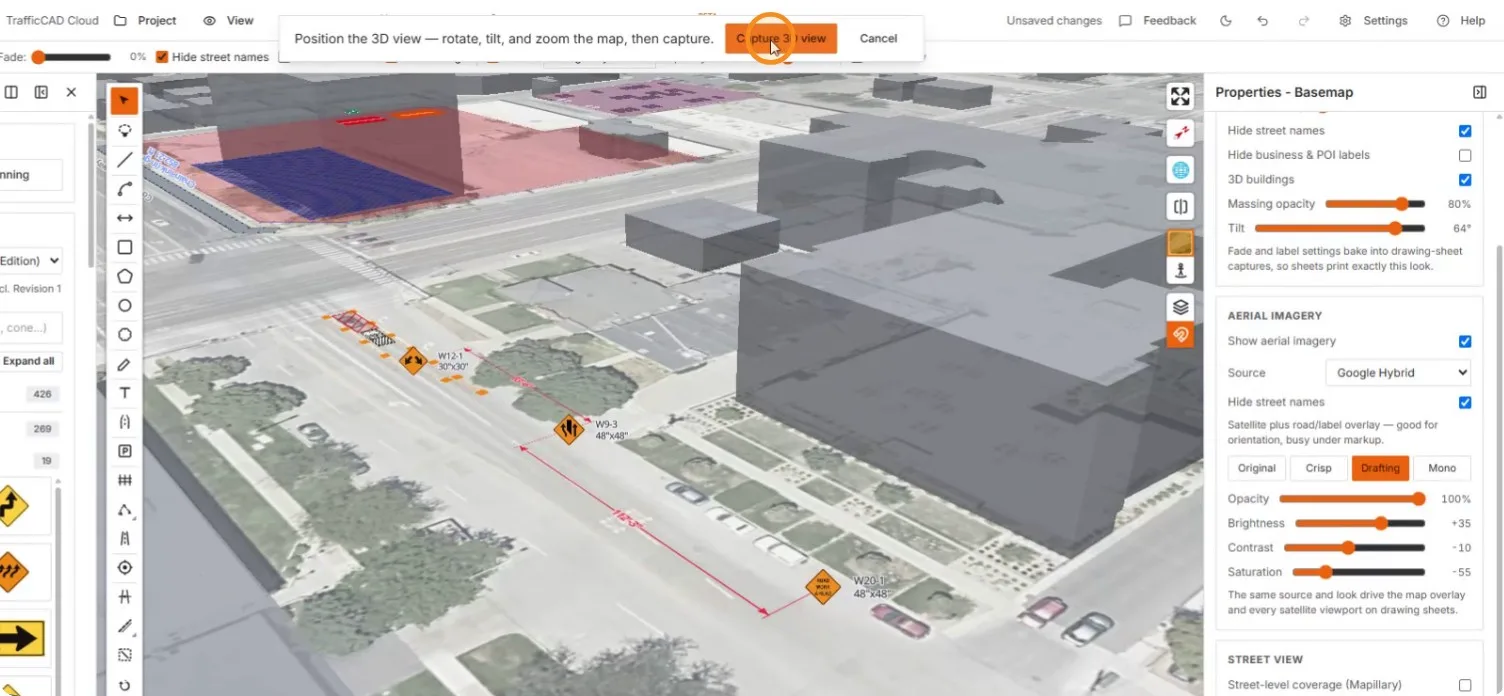
Task: Click the red compass orientation map button
Action: [1180, 133]
